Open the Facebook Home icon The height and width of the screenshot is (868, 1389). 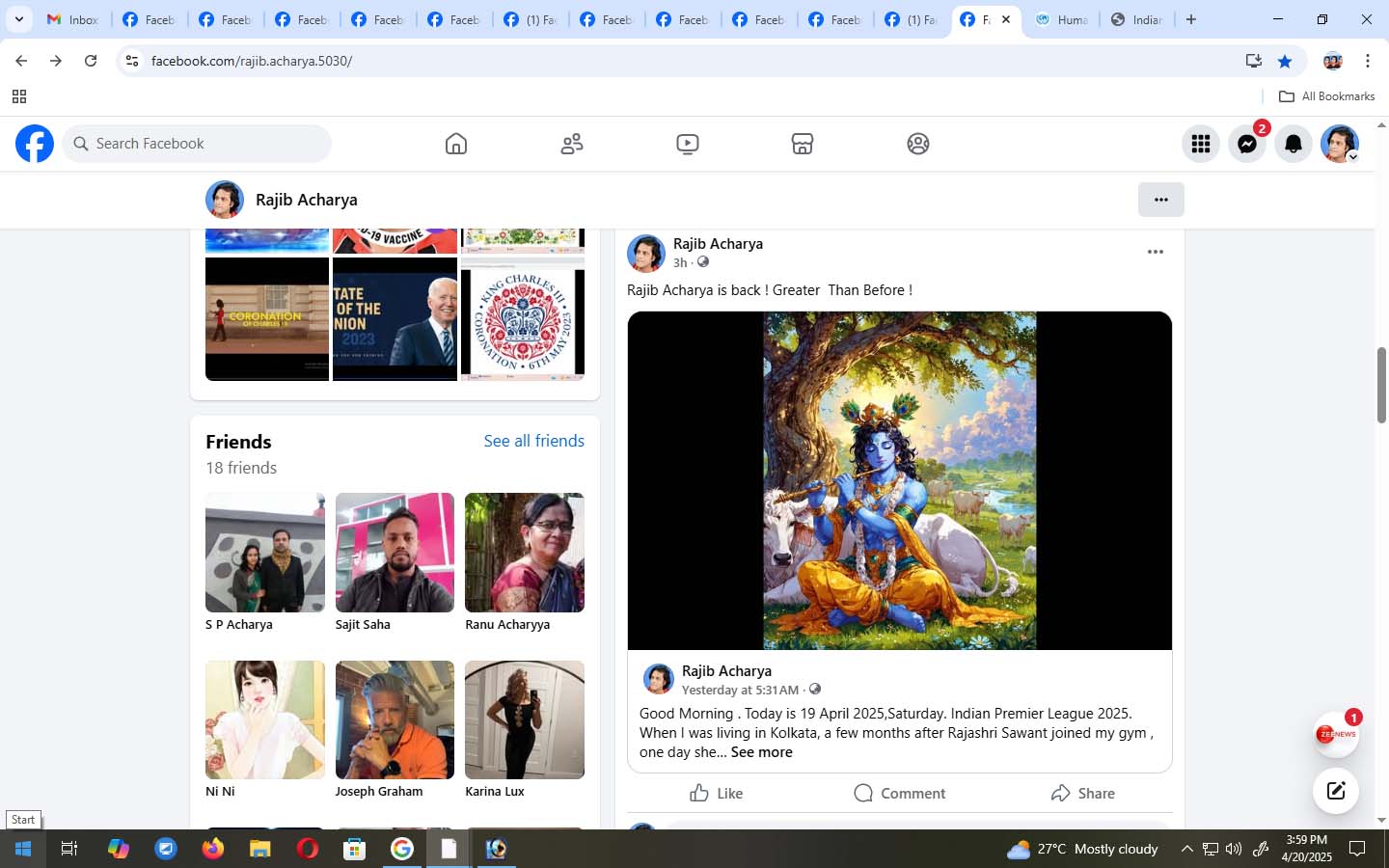pos(456,144)
